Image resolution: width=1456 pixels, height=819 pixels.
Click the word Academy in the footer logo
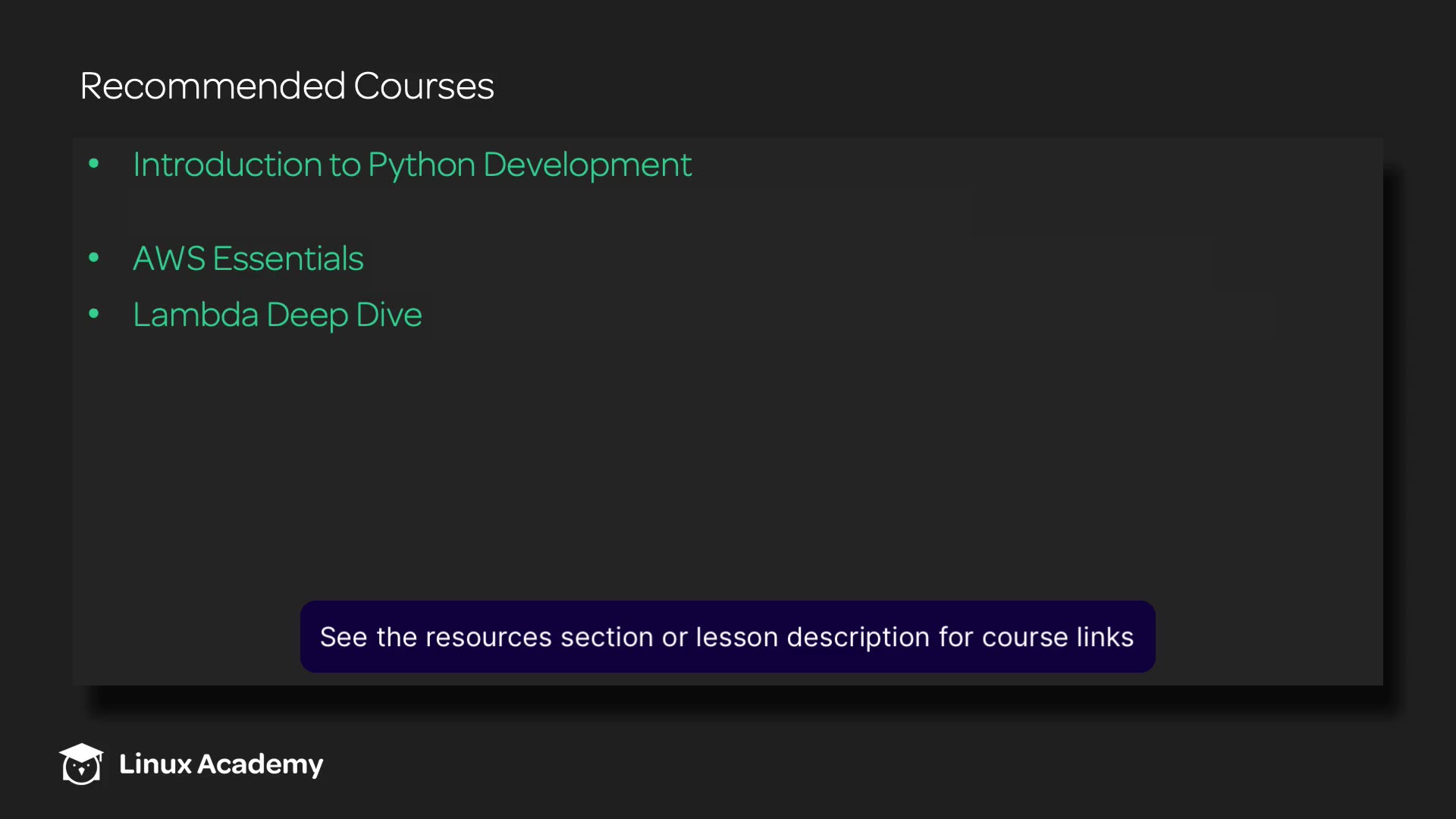pyautogui.click(x=260, y=764)
